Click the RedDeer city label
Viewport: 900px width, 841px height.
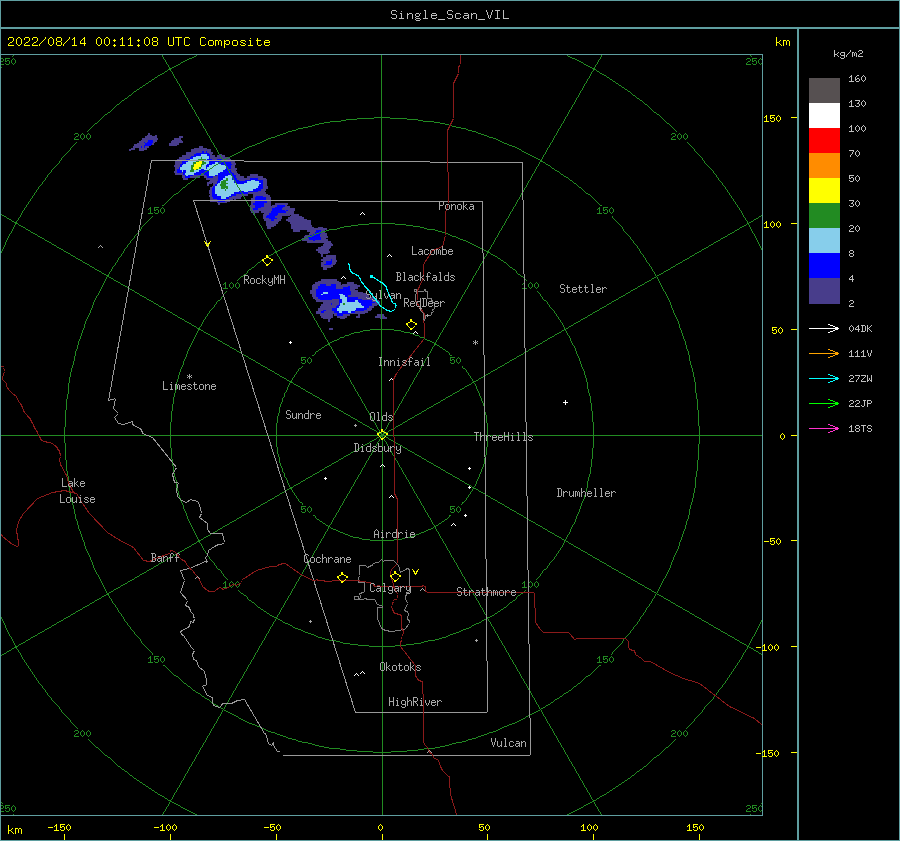[424, 303]
